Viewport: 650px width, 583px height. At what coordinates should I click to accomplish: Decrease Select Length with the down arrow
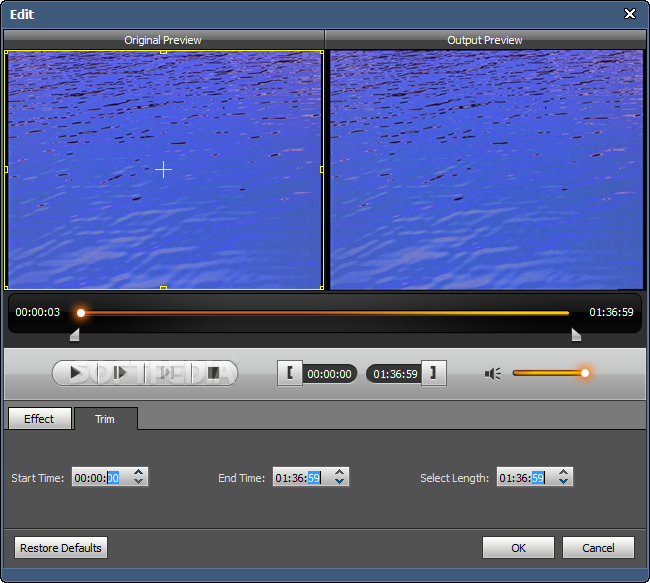[x=563, y=481]
